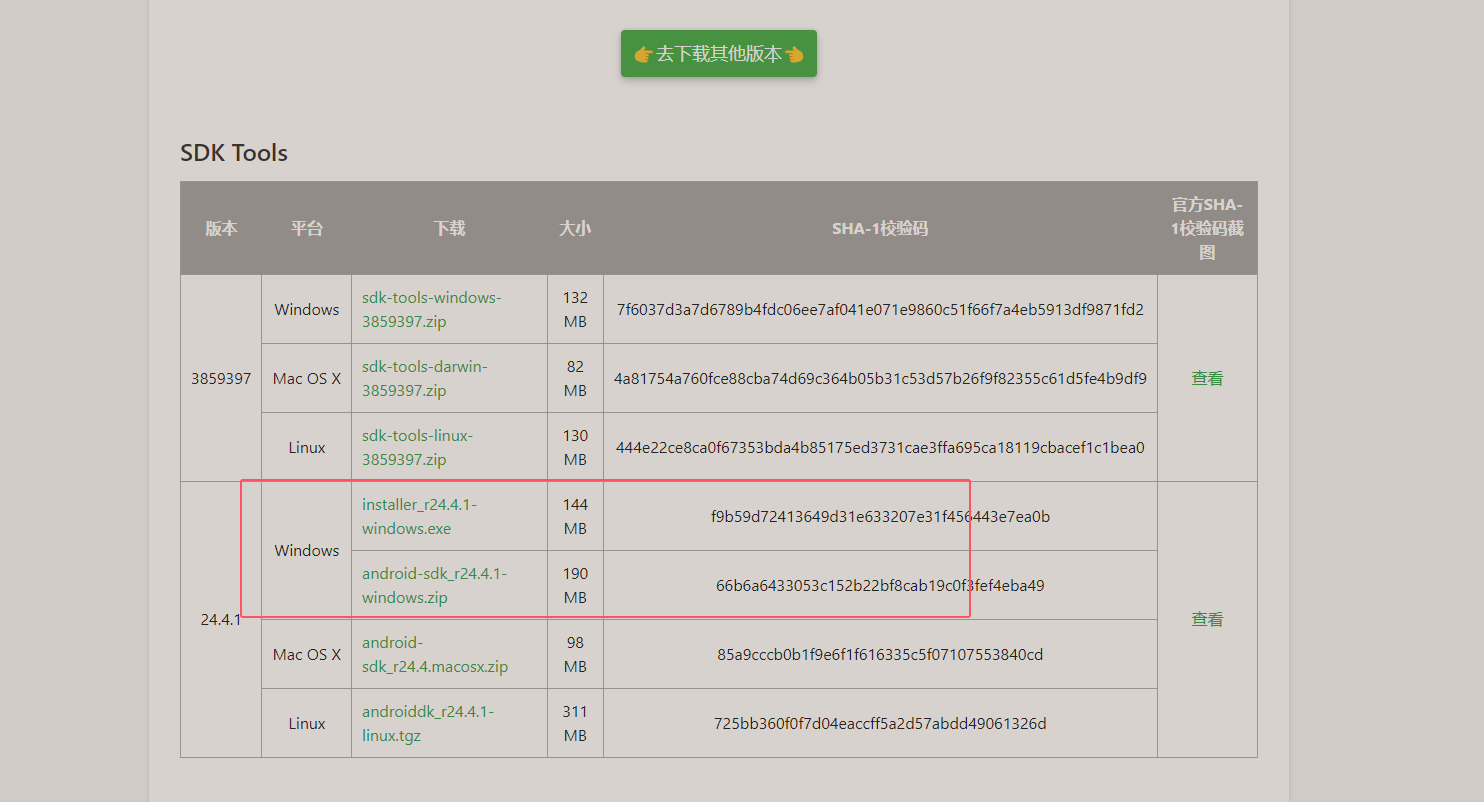Screen dimensions: 1484x802
Task: Download installer_r24.4.1-windows.exe
Action: pos(420,516)
